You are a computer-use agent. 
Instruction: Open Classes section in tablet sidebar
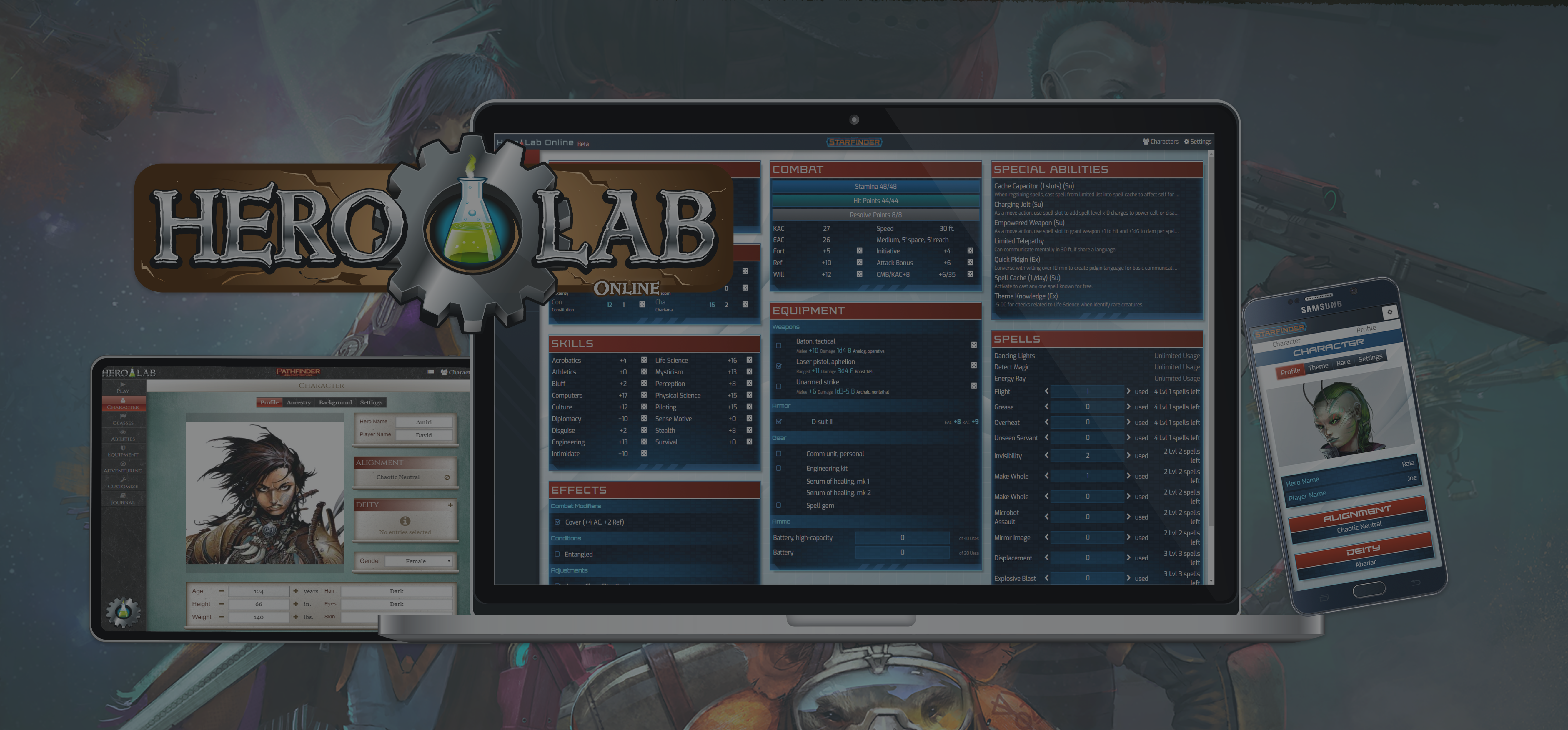tap(123, 419)
